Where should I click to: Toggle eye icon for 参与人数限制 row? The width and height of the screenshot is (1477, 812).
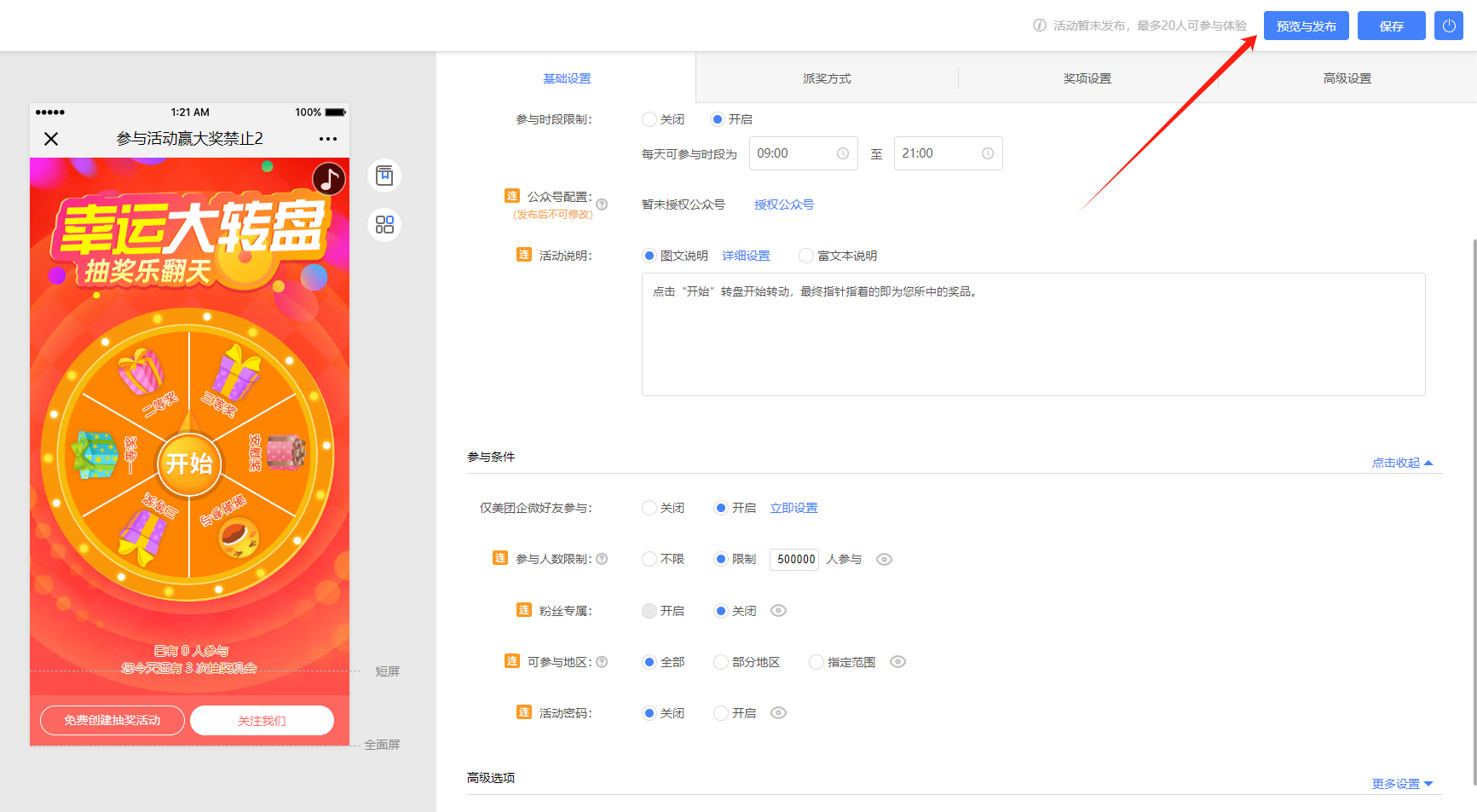click(885, 560)
